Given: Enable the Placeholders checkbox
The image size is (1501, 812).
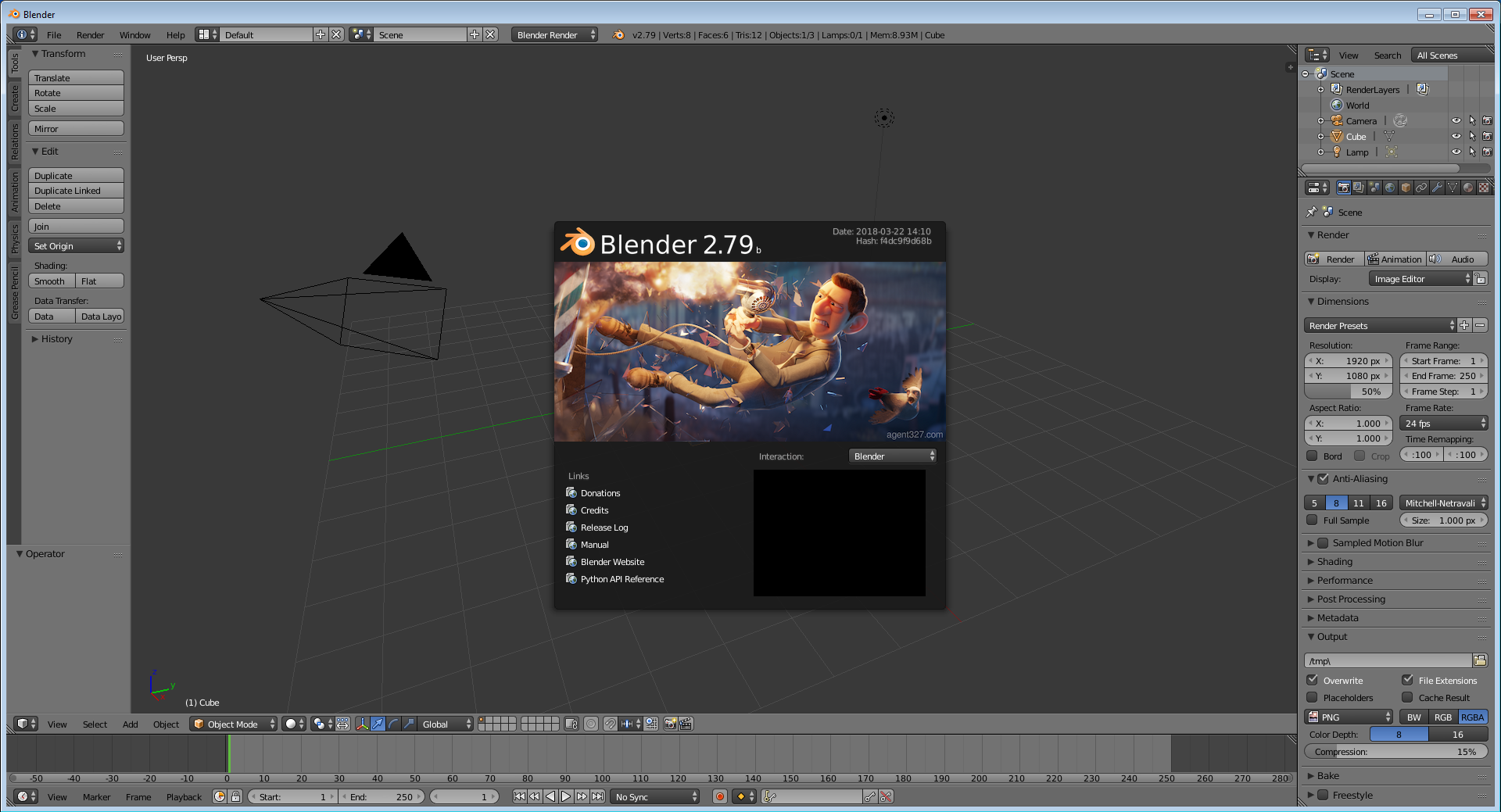Looking at the screenshot, I should (1312, 697).
